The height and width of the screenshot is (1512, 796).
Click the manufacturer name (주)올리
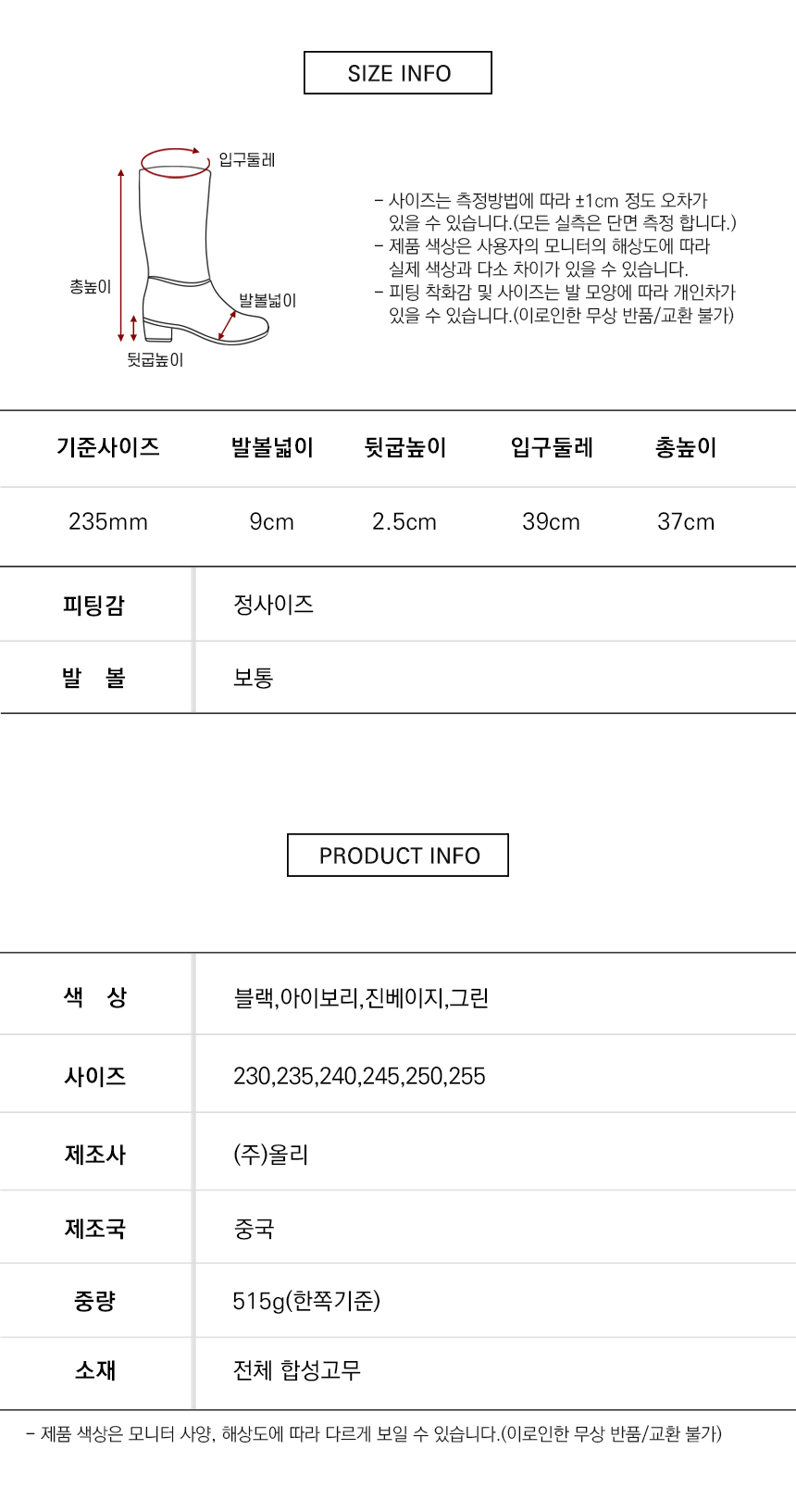pos(270,1155)
